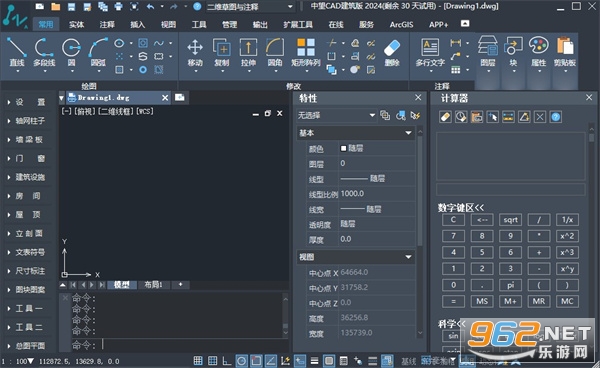
Task: Select the 直线 line drawing tool
Action: pyautogui.click(x=16, y=53)
